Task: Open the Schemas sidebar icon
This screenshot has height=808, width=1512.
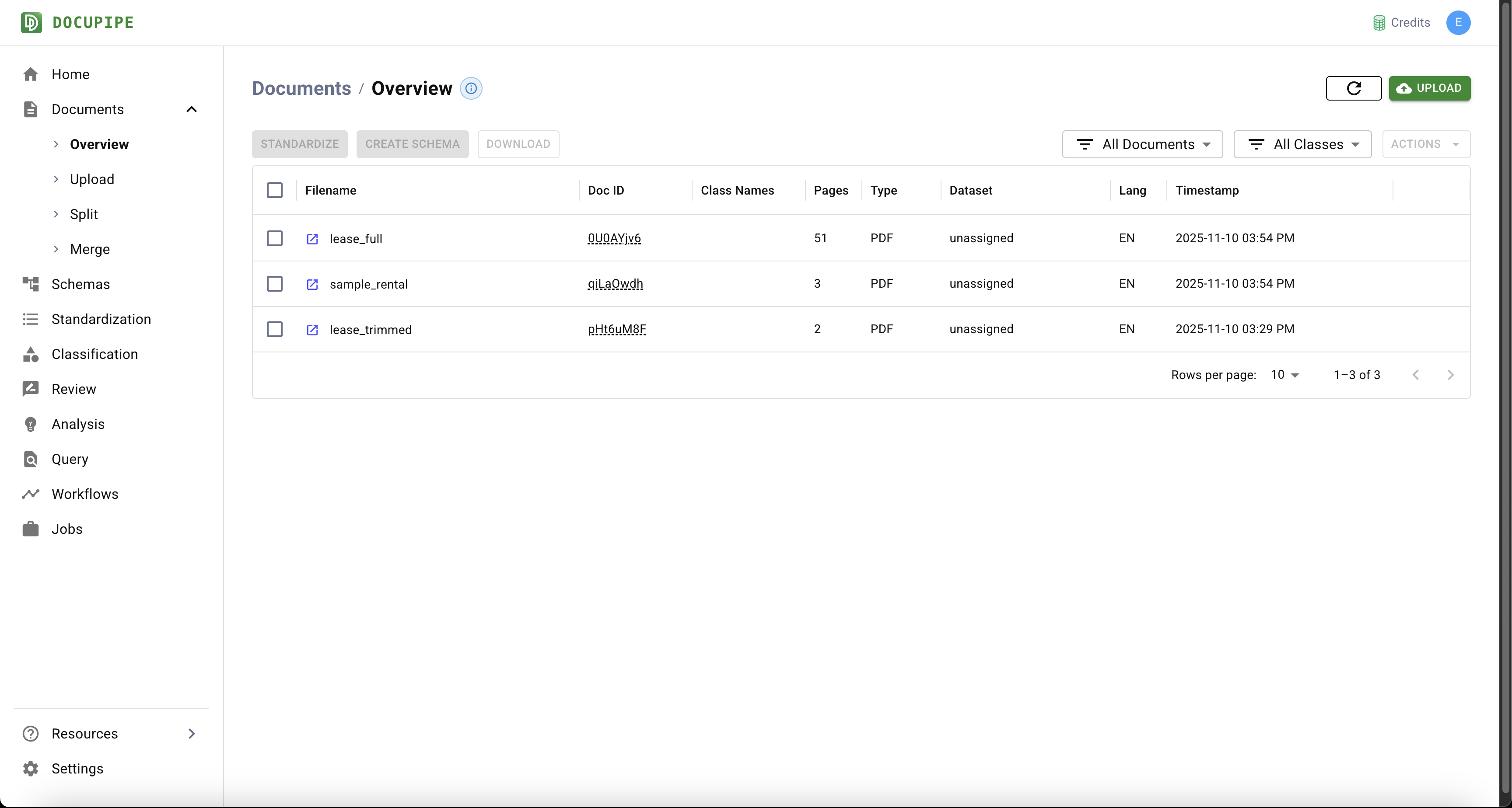Action: pos(31,284)
